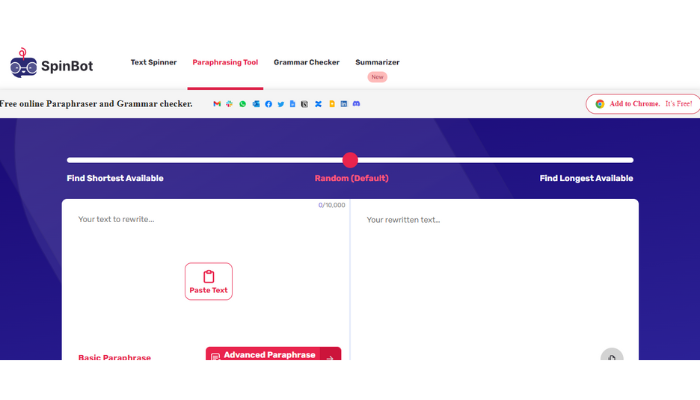Click Free online Paraphraser and Grammar checker text

pyautogui.click(x=96, y=104)
